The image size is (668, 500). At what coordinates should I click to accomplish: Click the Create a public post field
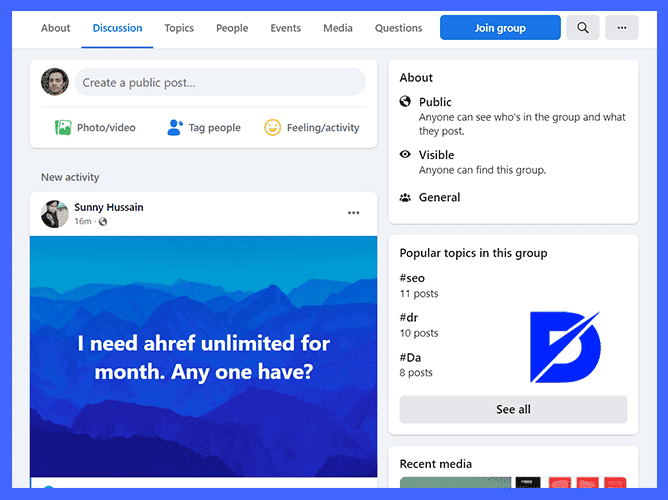point(220,82)
